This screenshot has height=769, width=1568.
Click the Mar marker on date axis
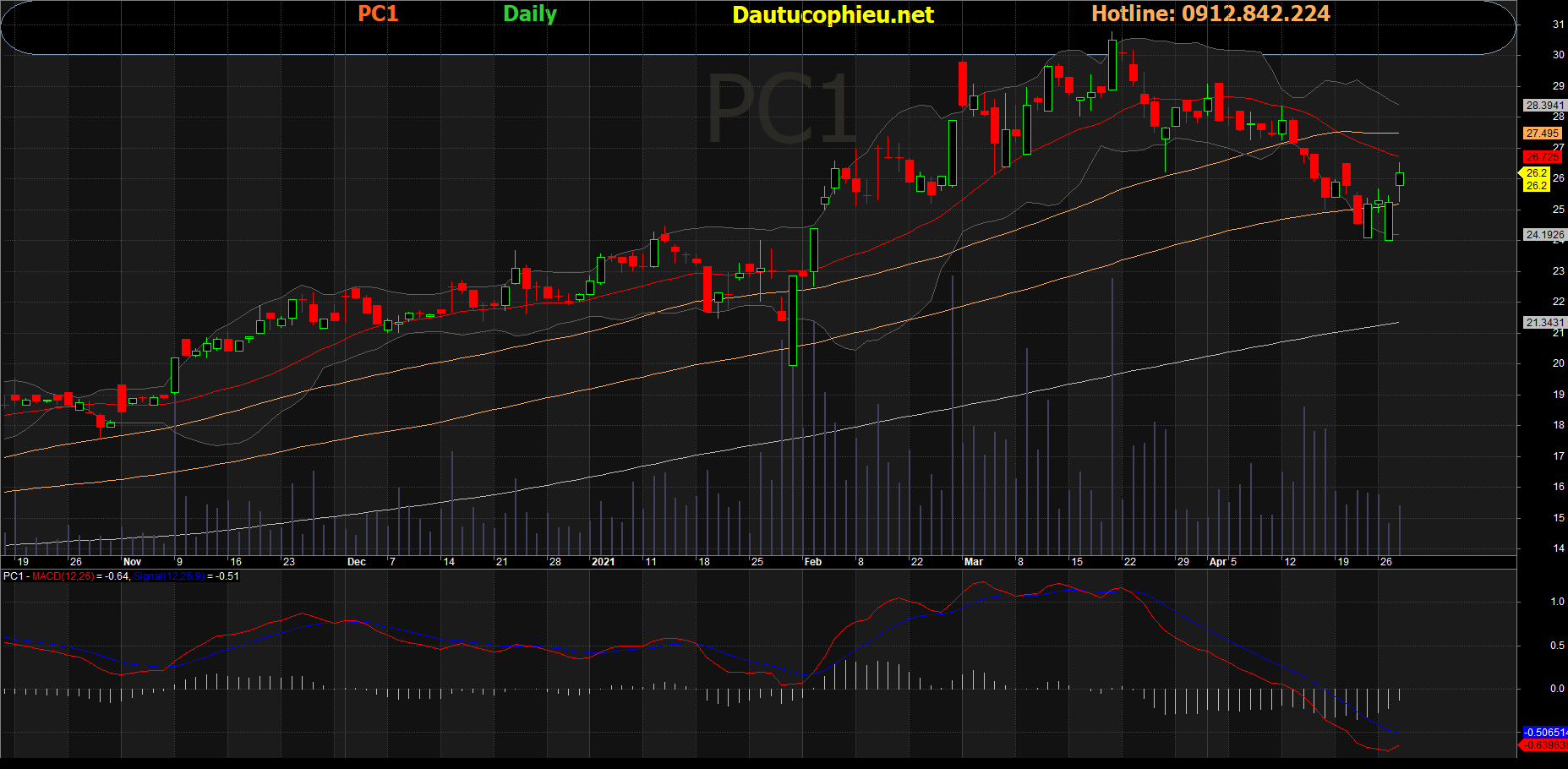973,562
